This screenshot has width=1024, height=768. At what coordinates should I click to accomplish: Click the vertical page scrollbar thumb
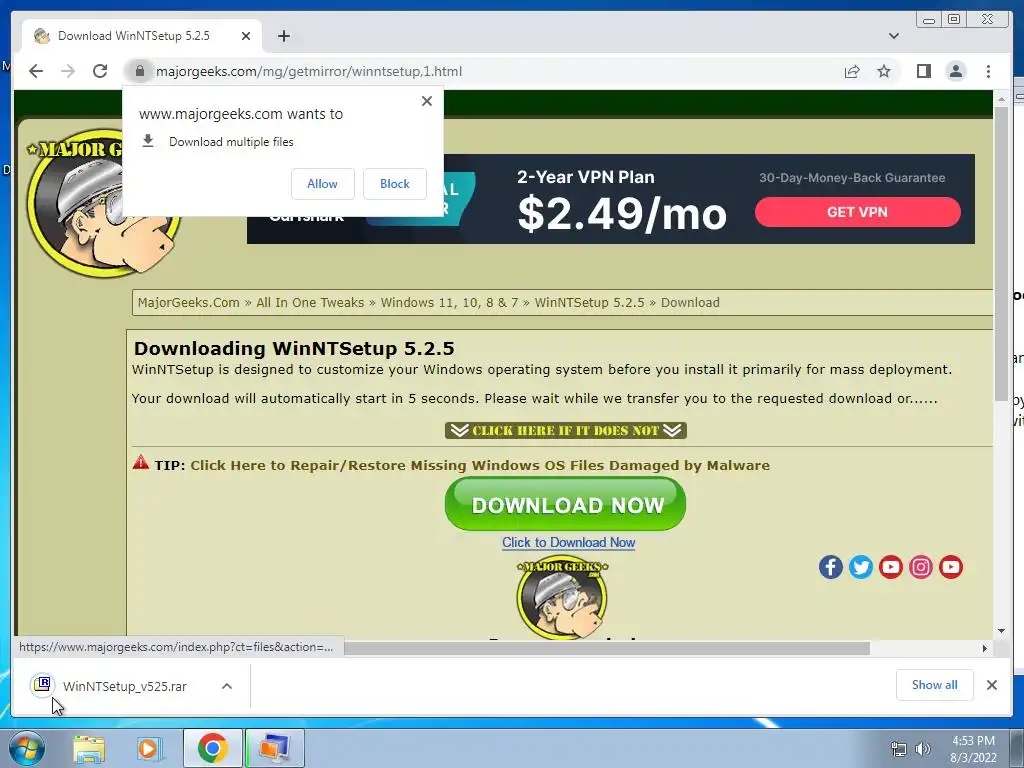coord(1001,253)
